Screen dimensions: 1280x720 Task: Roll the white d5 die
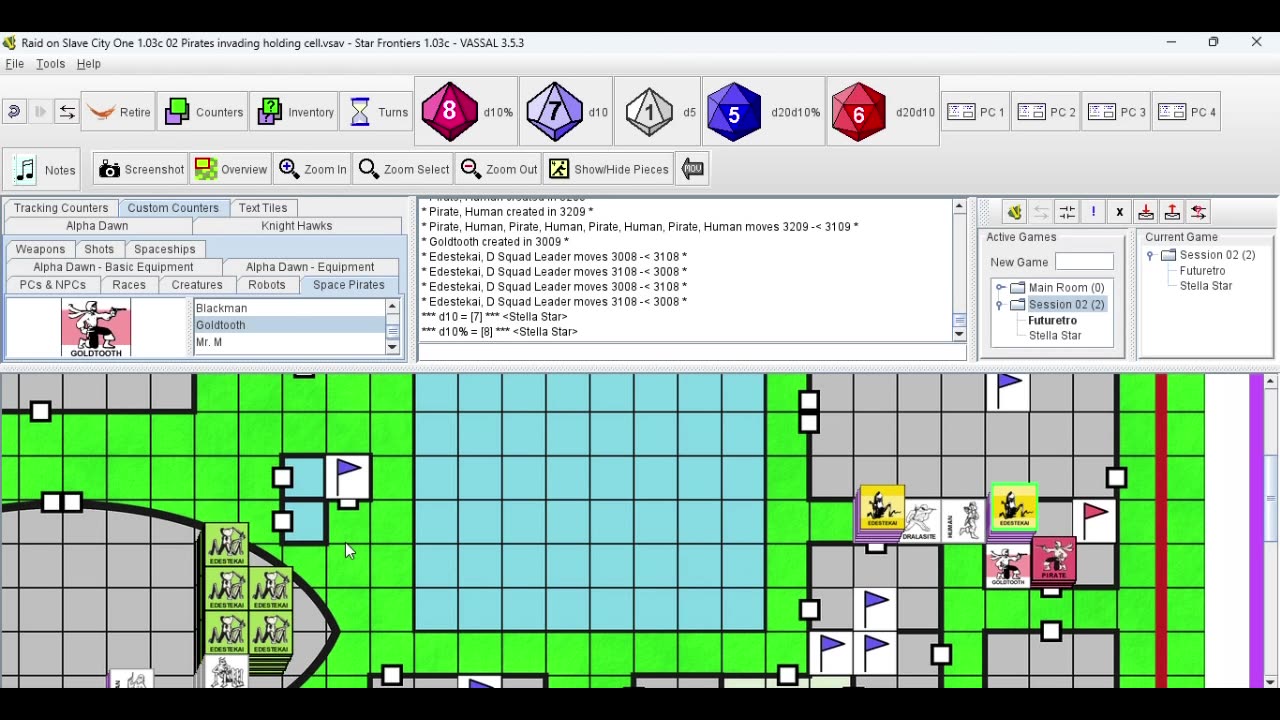point(658,112)
